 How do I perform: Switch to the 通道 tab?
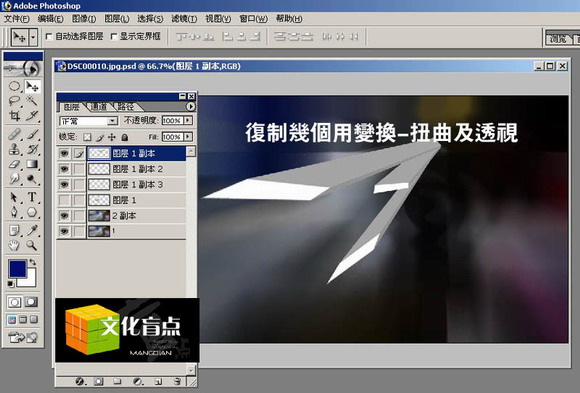(x=99, y=107)
